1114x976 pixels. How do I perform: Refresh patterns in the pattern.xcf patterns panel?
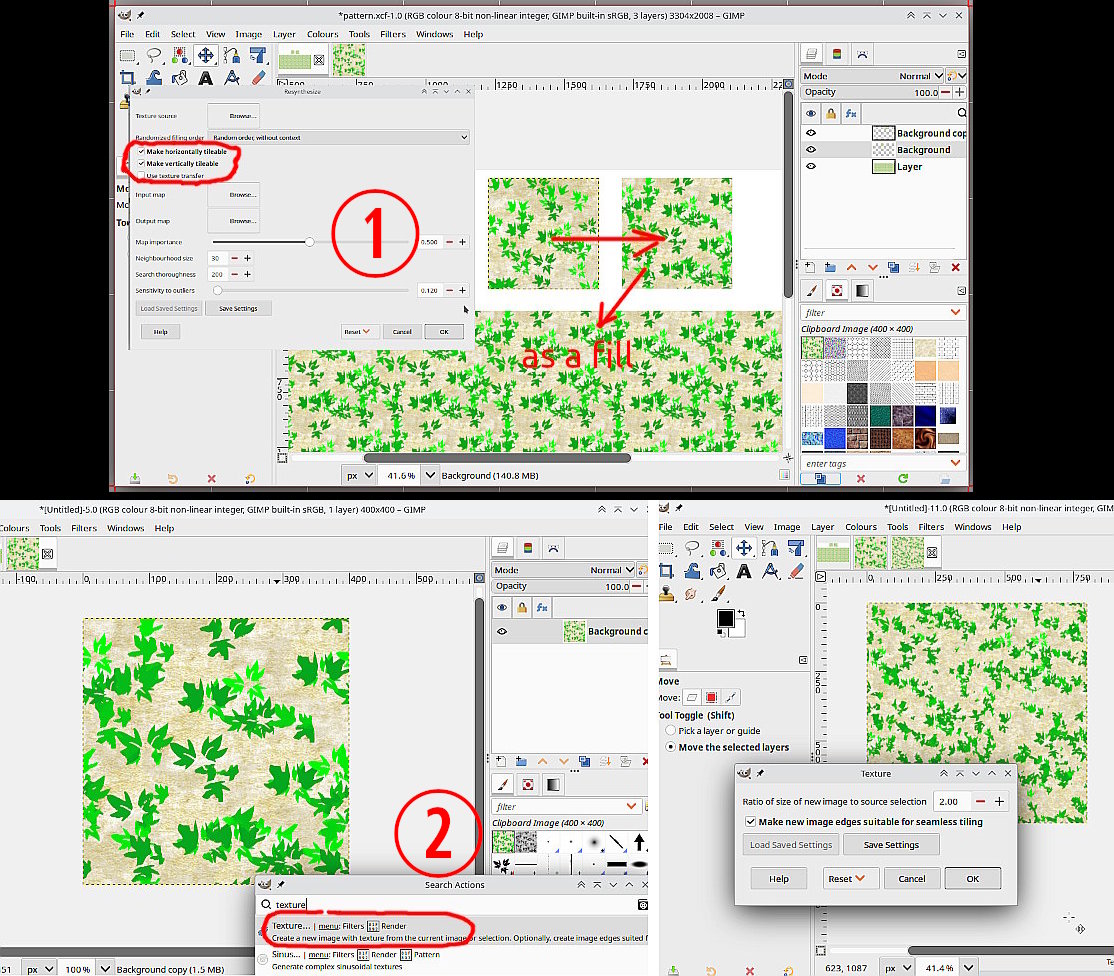point(903,479)
